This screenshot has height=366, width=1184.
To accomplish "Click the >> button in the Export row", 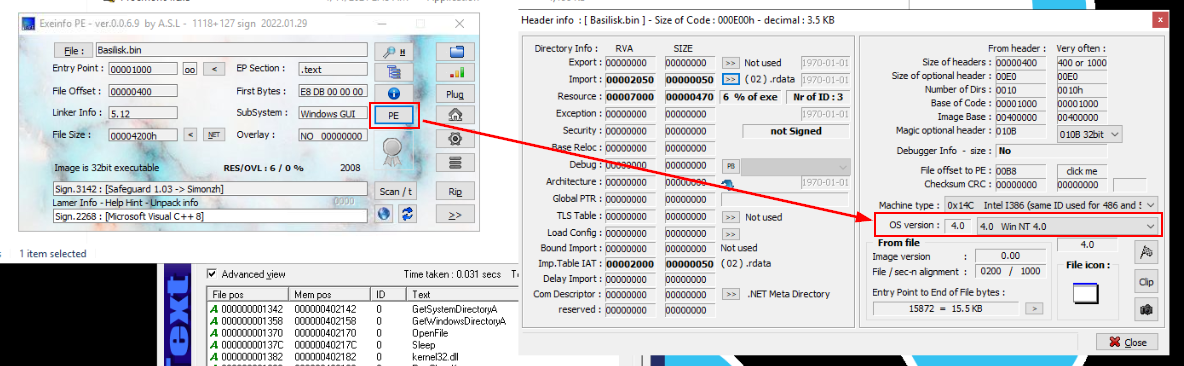I will [x=730, y=63].
